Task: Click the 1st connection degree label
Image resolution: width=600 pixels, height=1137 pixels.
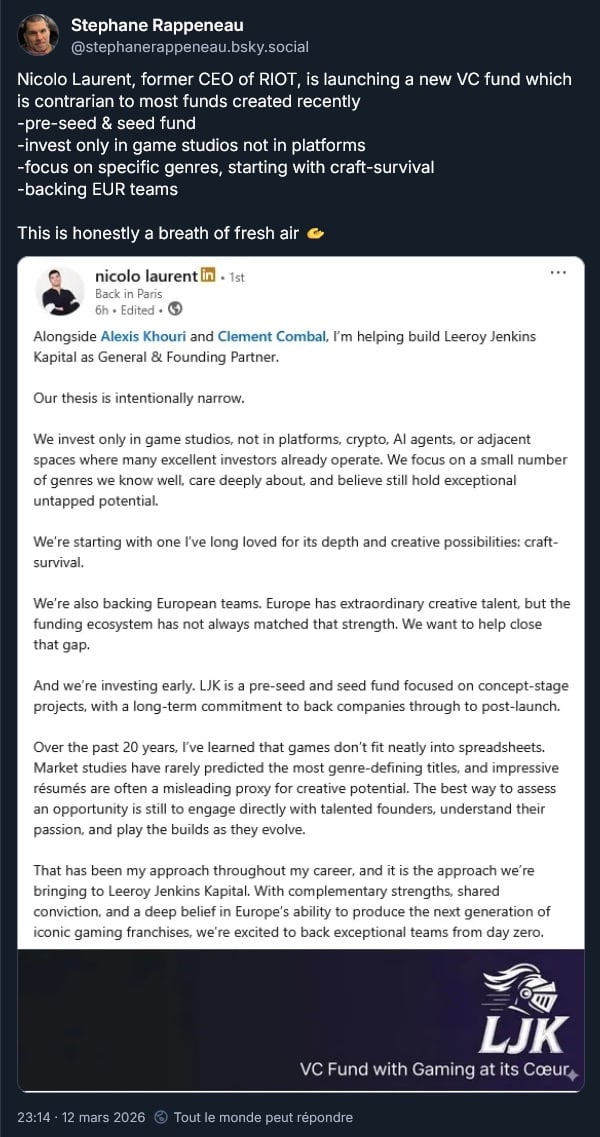Action: tap(237, 277)
